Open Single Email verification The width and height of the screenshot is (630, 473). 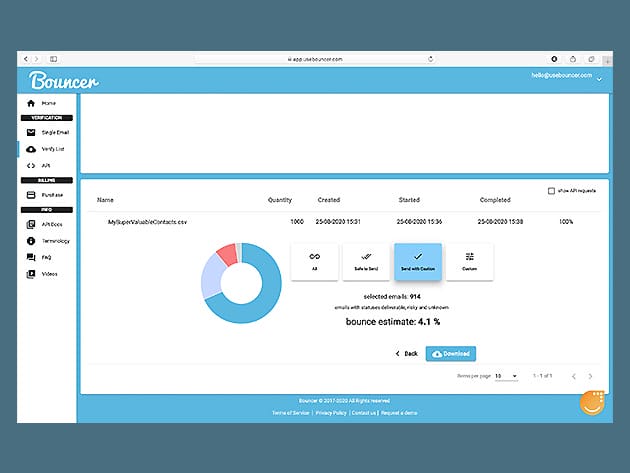(54, 132)
